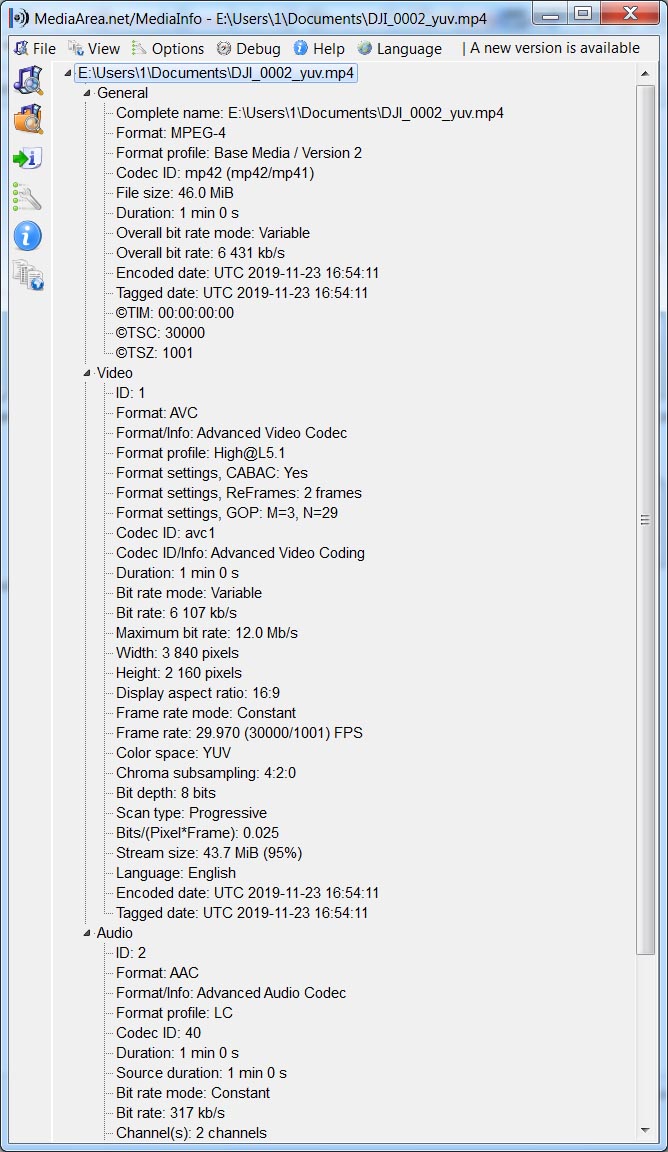Collapse the Audio section expander
Viewport: 668px width, 1152px height.
pos(87,933)
